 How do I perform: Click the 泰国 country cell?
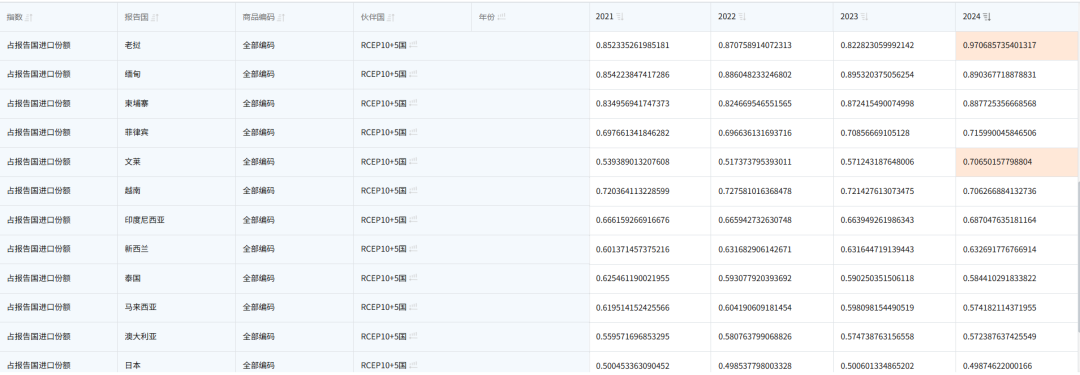[176, 278]
